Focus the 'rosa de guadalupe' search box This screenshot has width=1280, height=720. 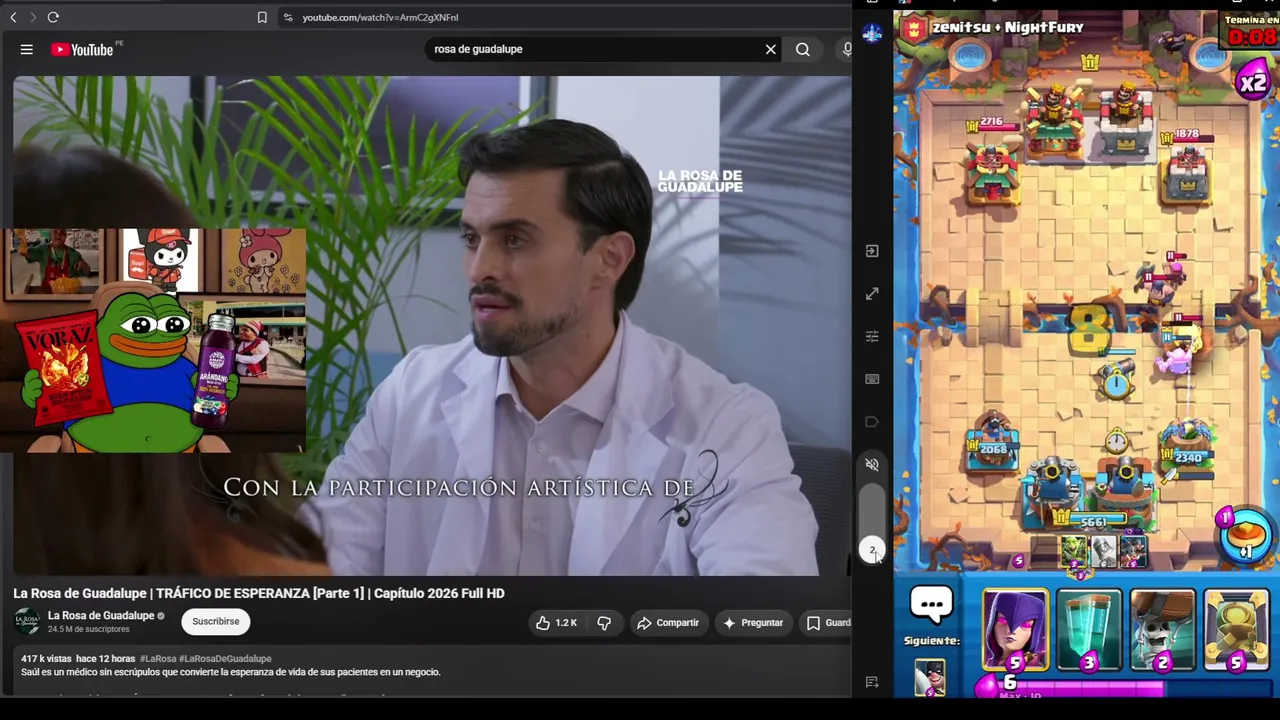595,49
